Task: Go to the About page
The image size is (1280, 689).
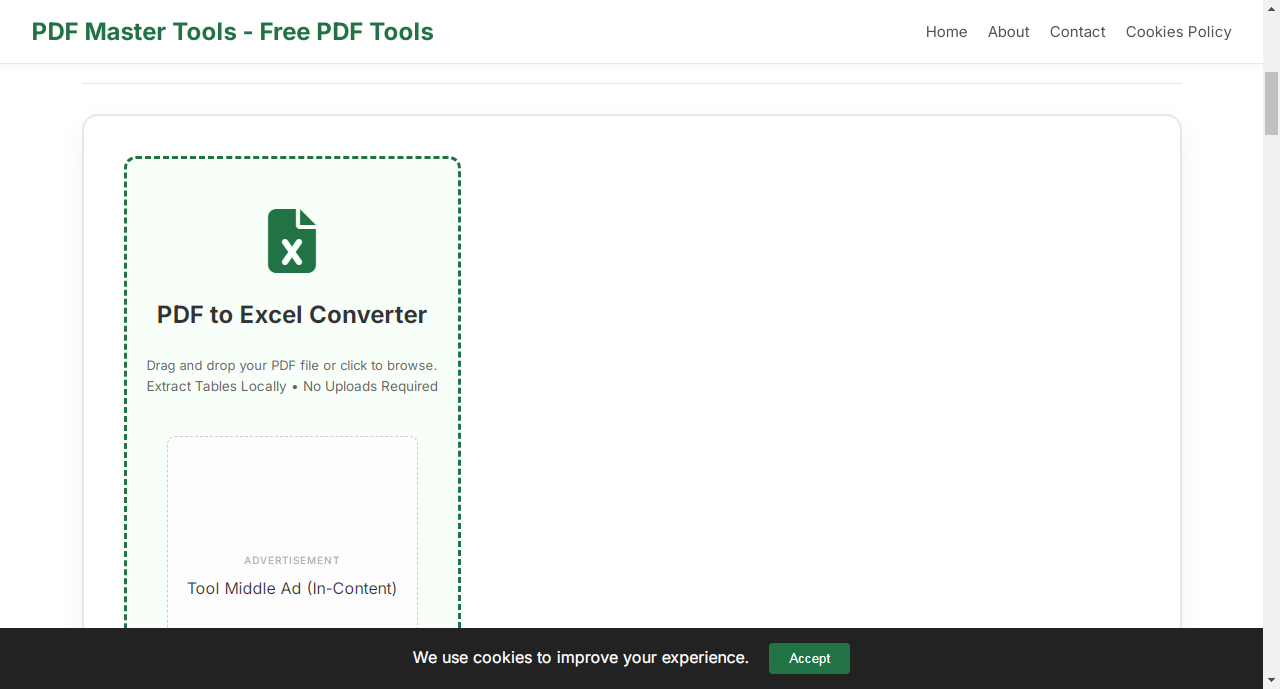Action: [x=1008, y=32]
